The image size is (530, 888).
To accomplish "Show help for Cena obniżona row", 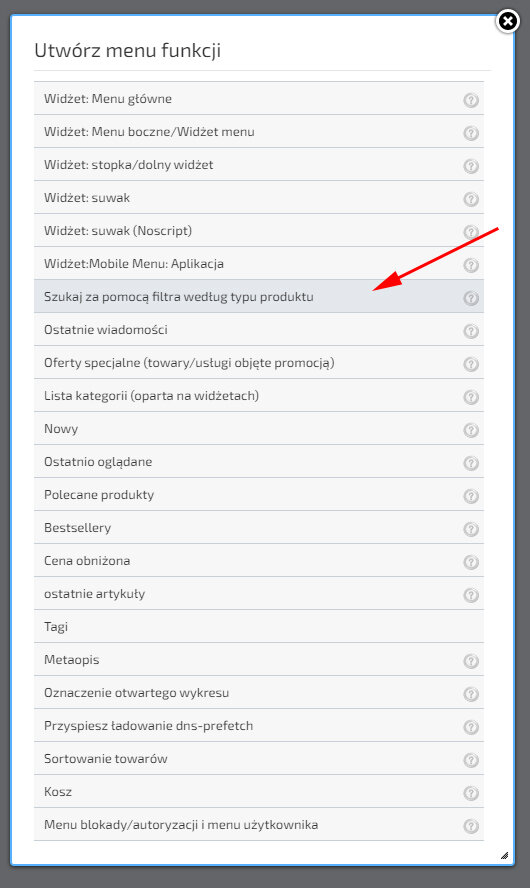I will (x=471, y=562).
